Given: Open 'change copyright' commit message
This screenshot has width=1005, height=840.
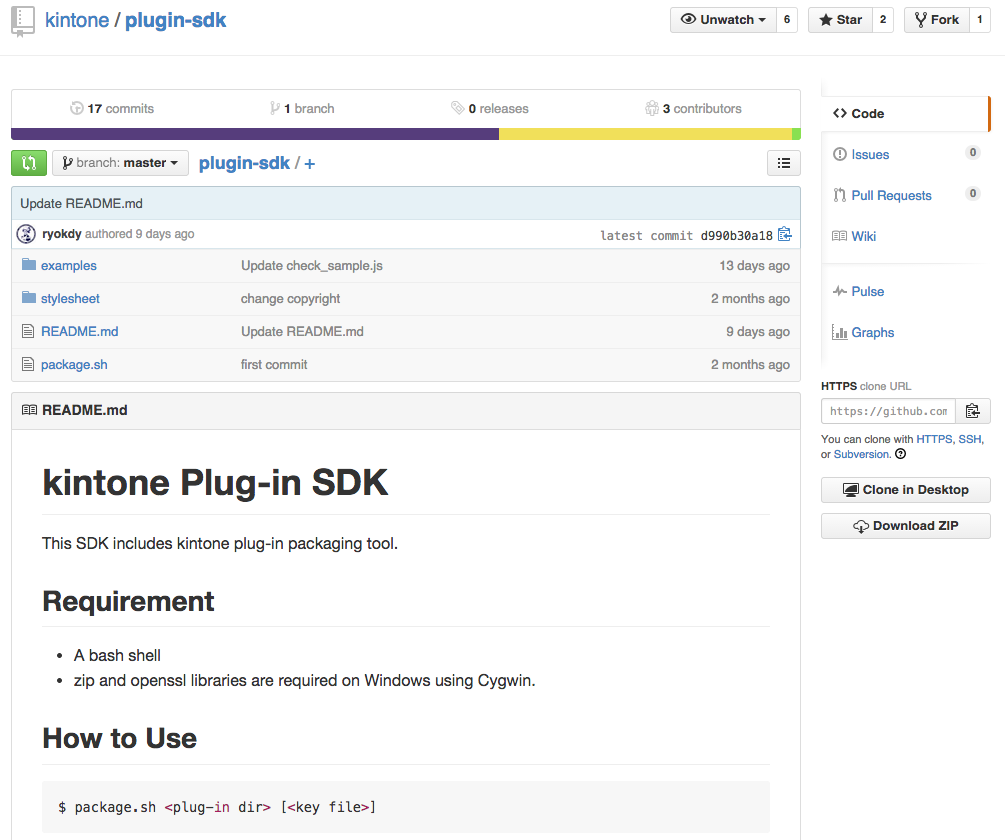Looking at the screenshot, I should 290,299.
